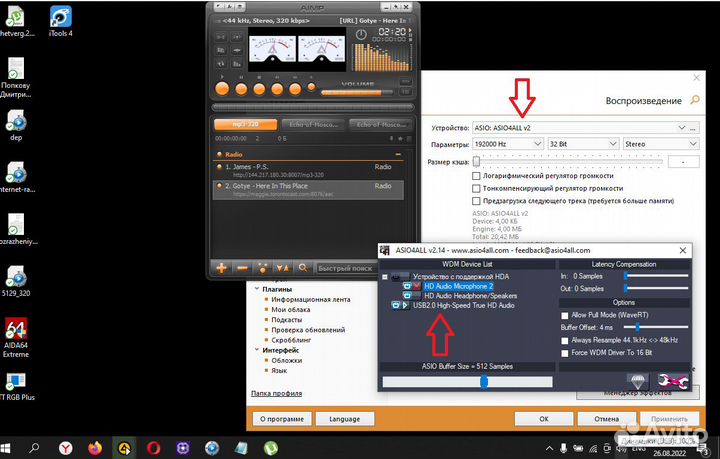720x459 pixels.
Task: Open the 192000 Hz sample rate dropdown
Action: coord(508,144)
